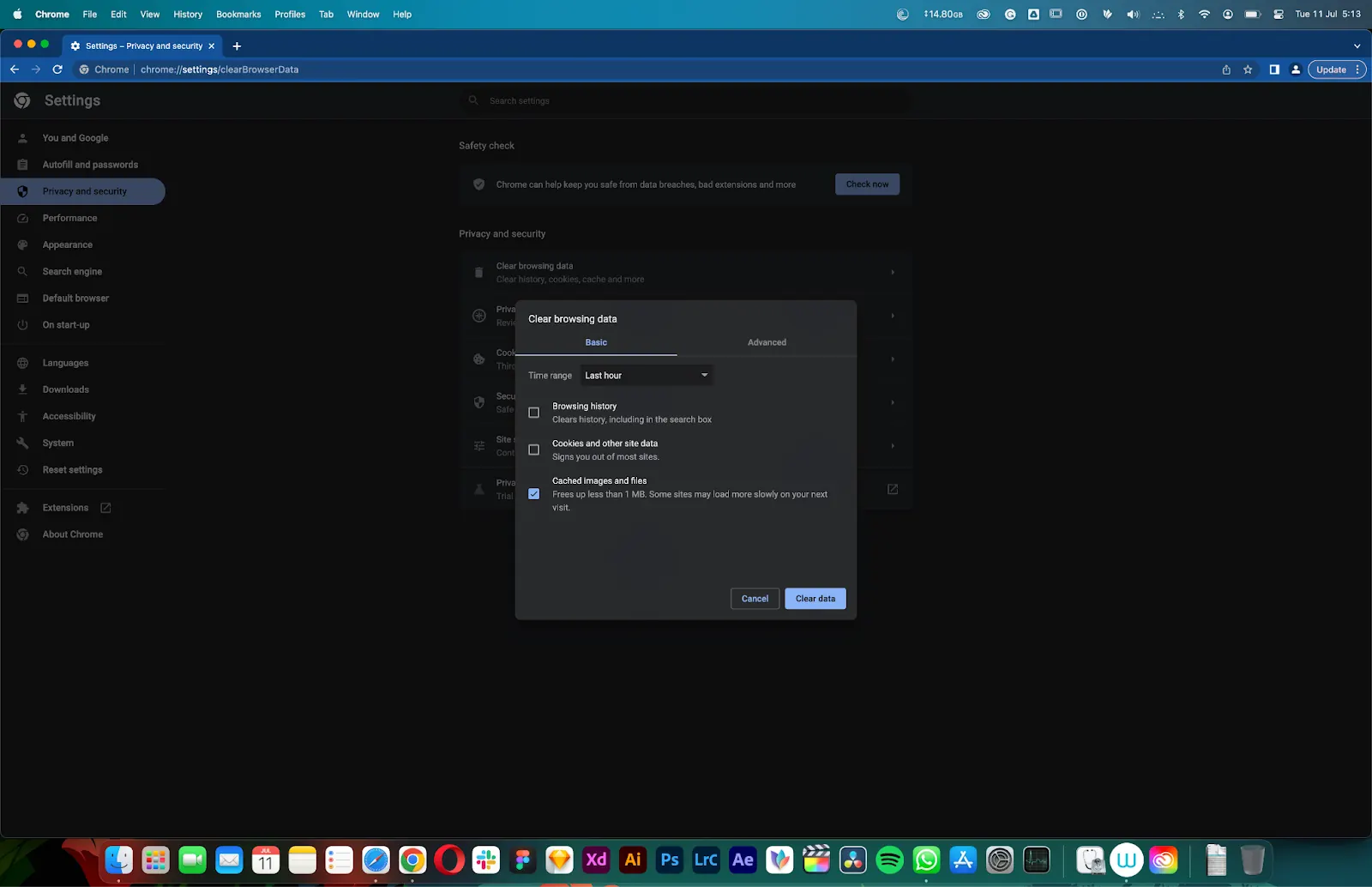Viewport: 1372px width, 887px height.
Task: Open Autofill and passwords section
Action: click(x=90, y=165)
